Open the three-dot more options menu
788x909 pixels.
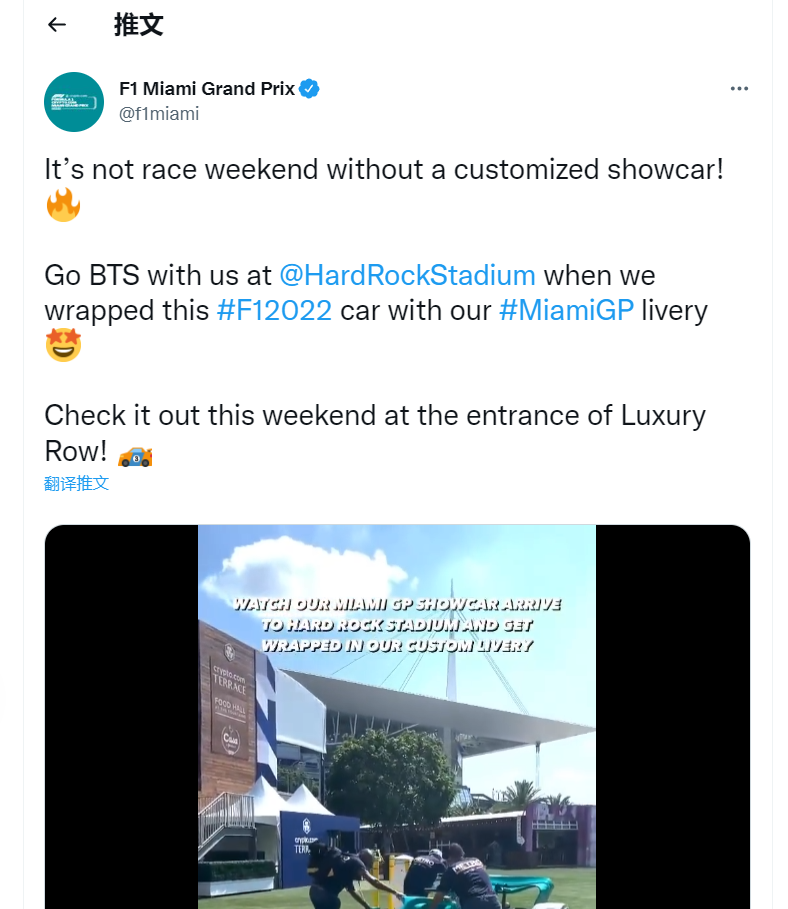coord(739,89)
